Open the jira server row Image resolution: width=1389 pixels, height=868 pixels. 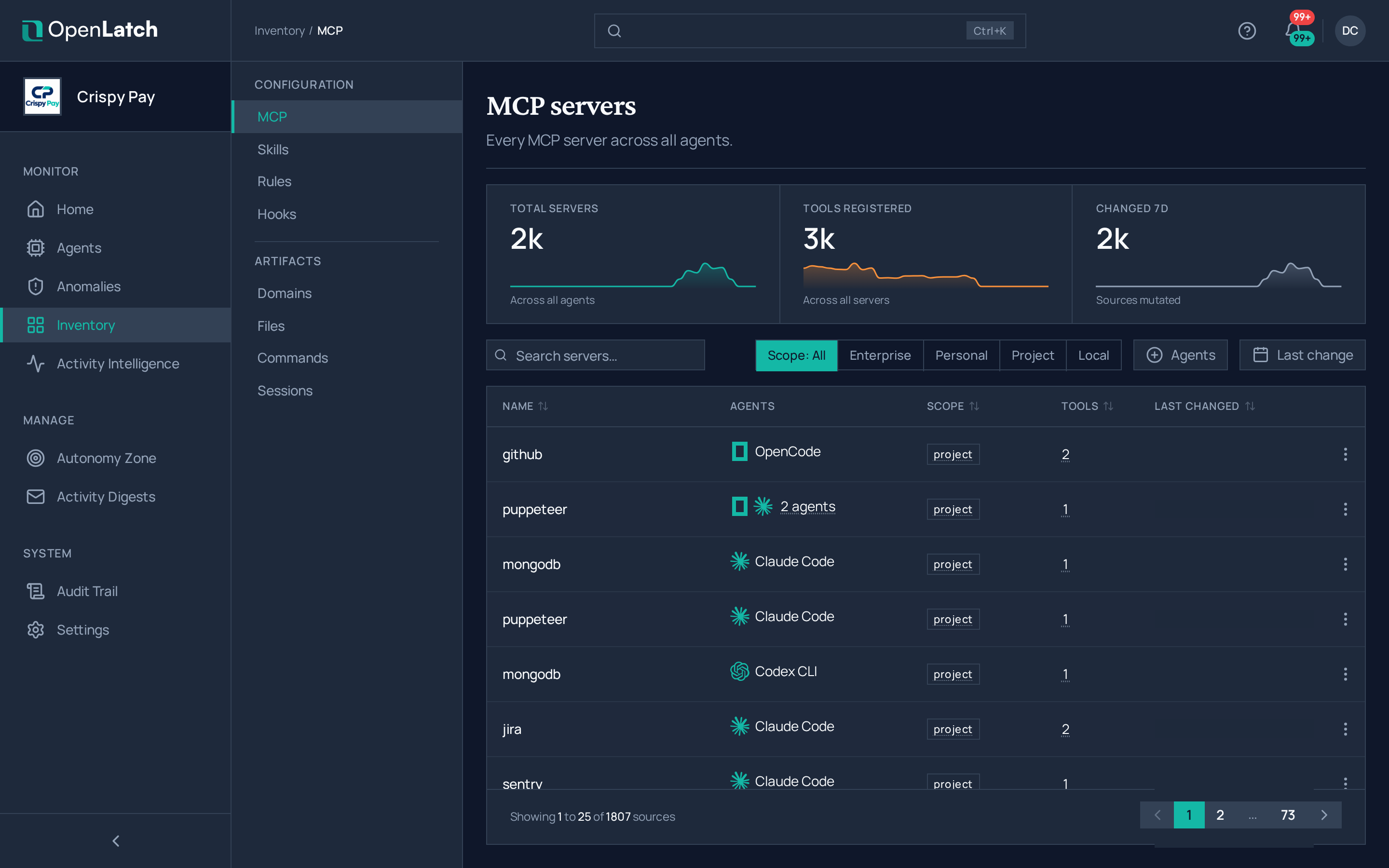tap(925, 729)
